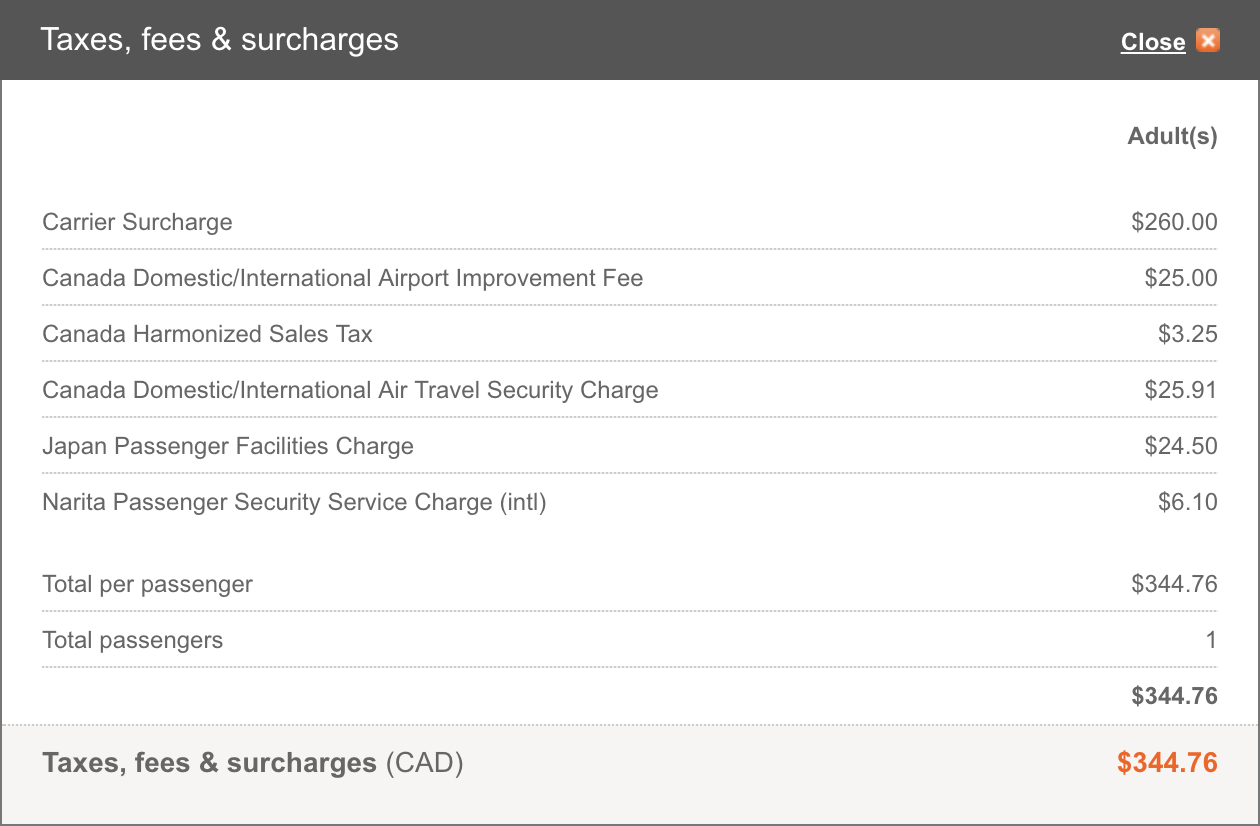Viewport: 1260px width, 826px height.
Task: Click the Total passengers count value
Action: [x=1211, y=640]
